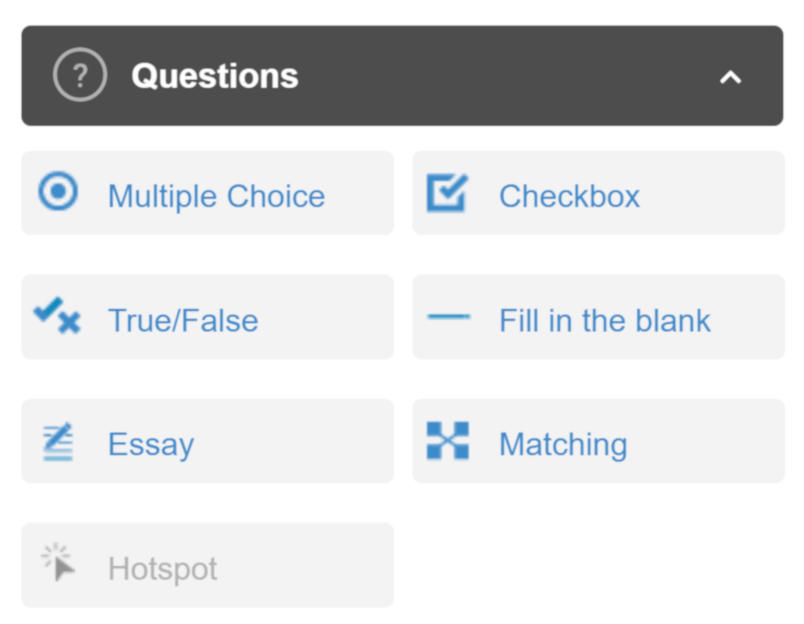Viewport: 804px width, 624px height.
Task: Click the Fill in the blank line icon
Action: click(448, 318)
